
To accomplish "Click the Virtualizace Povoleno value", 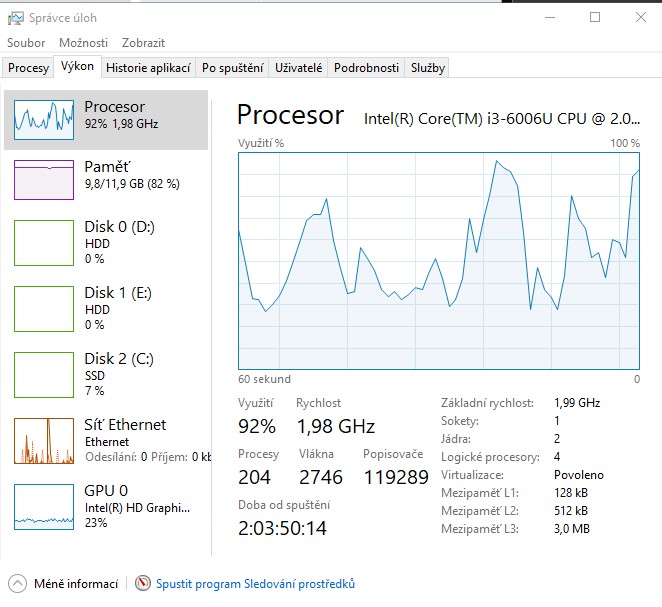I will 578,475.
